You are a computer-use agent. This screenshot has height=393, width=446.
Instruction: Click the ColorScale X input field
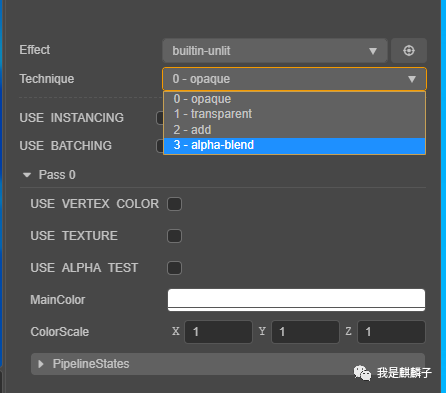point(218,332)
